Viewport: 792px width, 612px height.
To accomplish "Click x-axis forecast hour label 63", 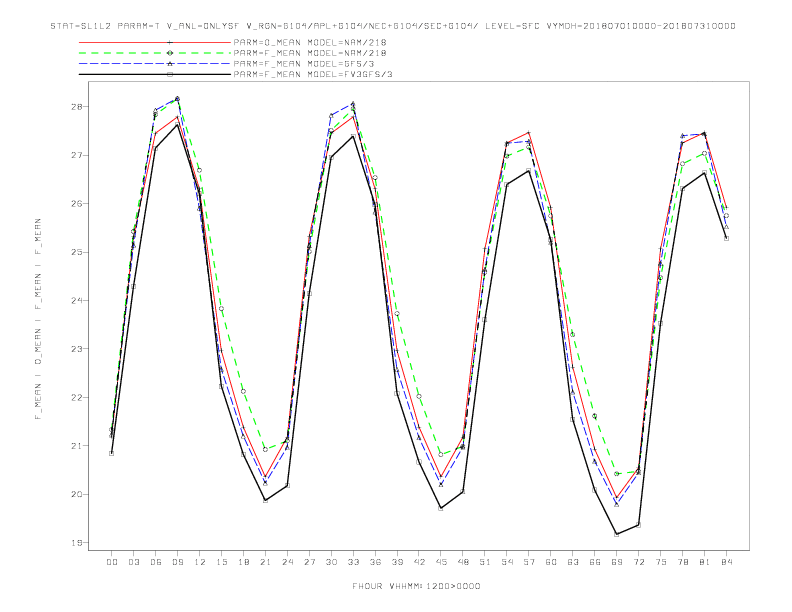I will 573,562.
